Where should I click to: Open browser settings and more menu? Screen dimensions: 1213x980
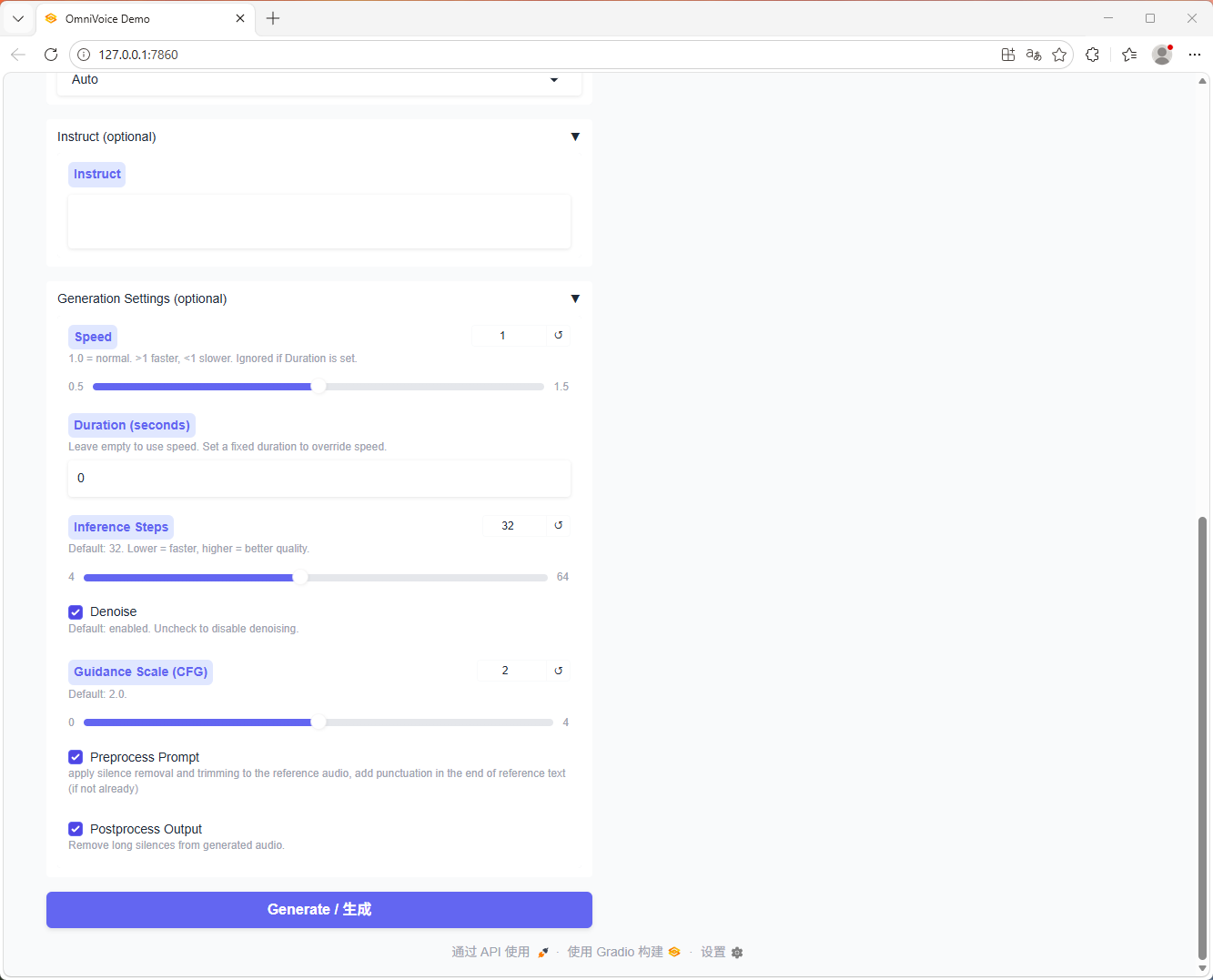point(1195,55)
